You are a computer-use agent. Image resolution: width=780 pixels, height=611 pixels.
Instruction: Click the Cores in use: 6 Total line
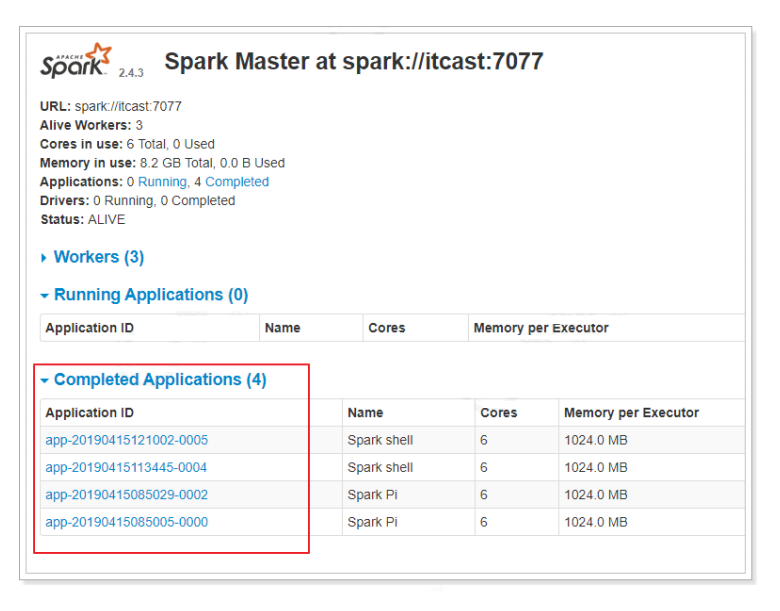127,144
